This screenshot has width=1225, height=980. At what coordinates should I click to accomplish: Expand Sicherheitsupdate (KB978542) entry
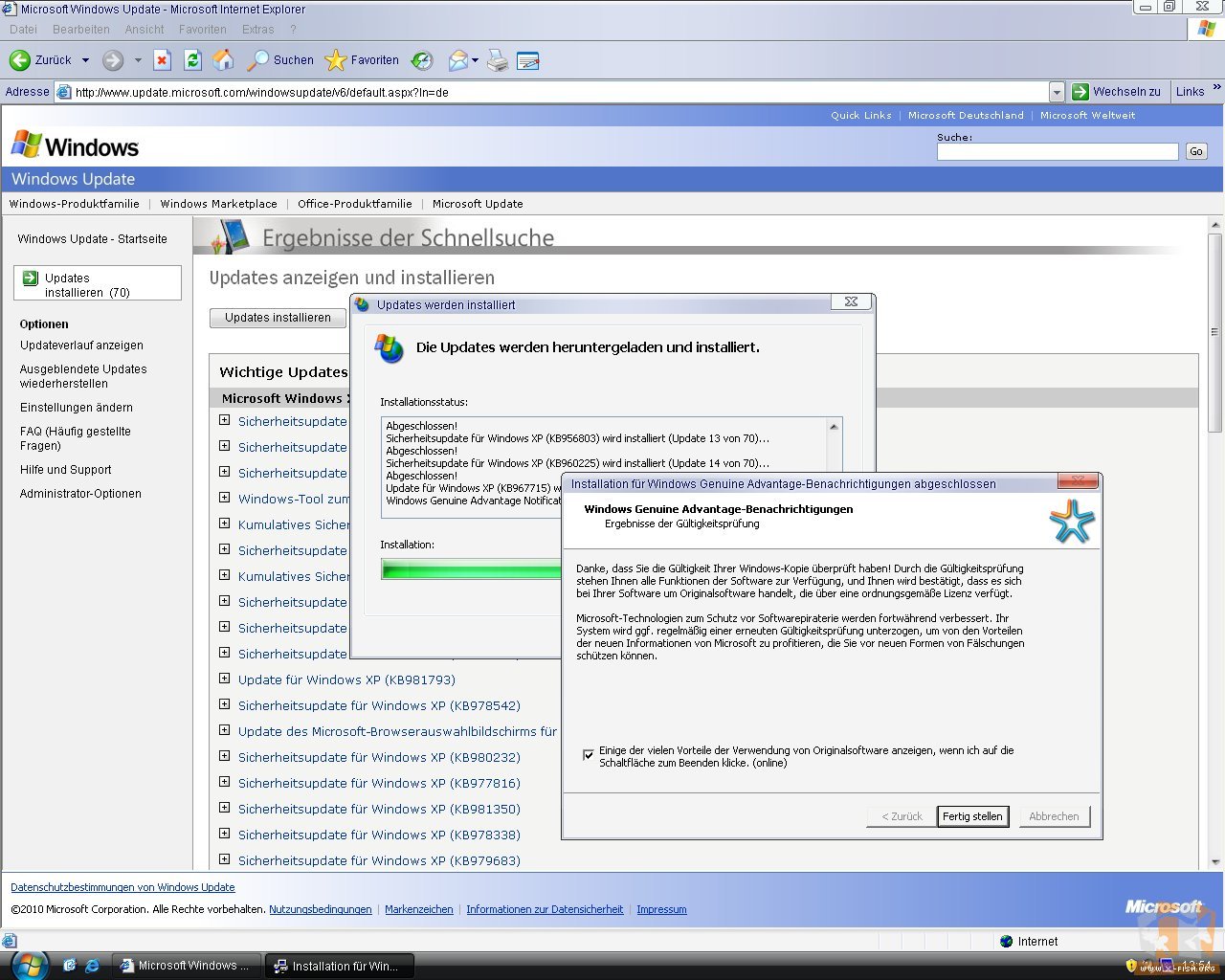(224, 704)
